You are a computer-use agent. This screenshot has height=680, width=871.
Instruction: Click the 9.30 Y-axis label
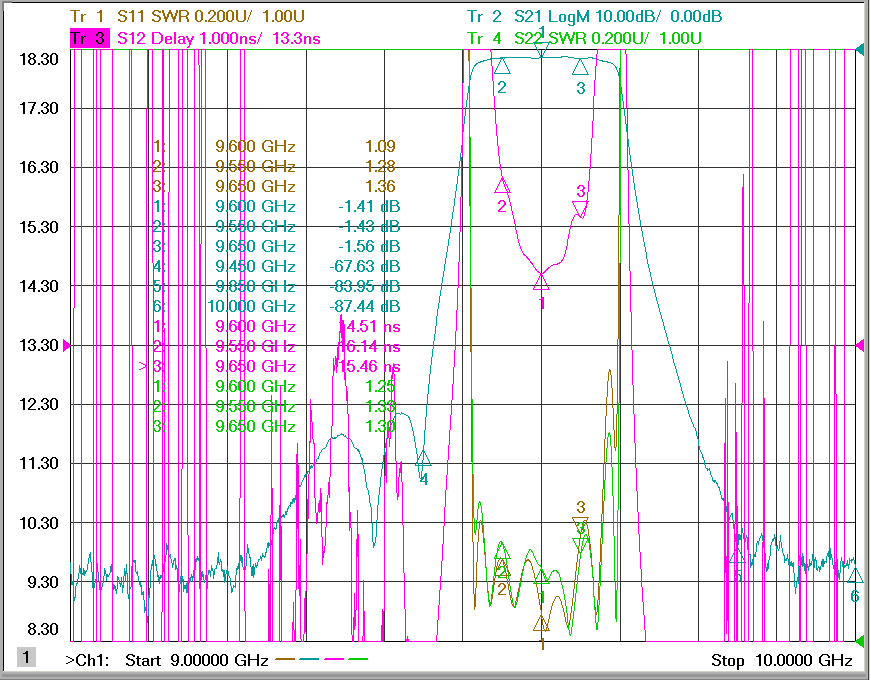[x=43, y=582]
